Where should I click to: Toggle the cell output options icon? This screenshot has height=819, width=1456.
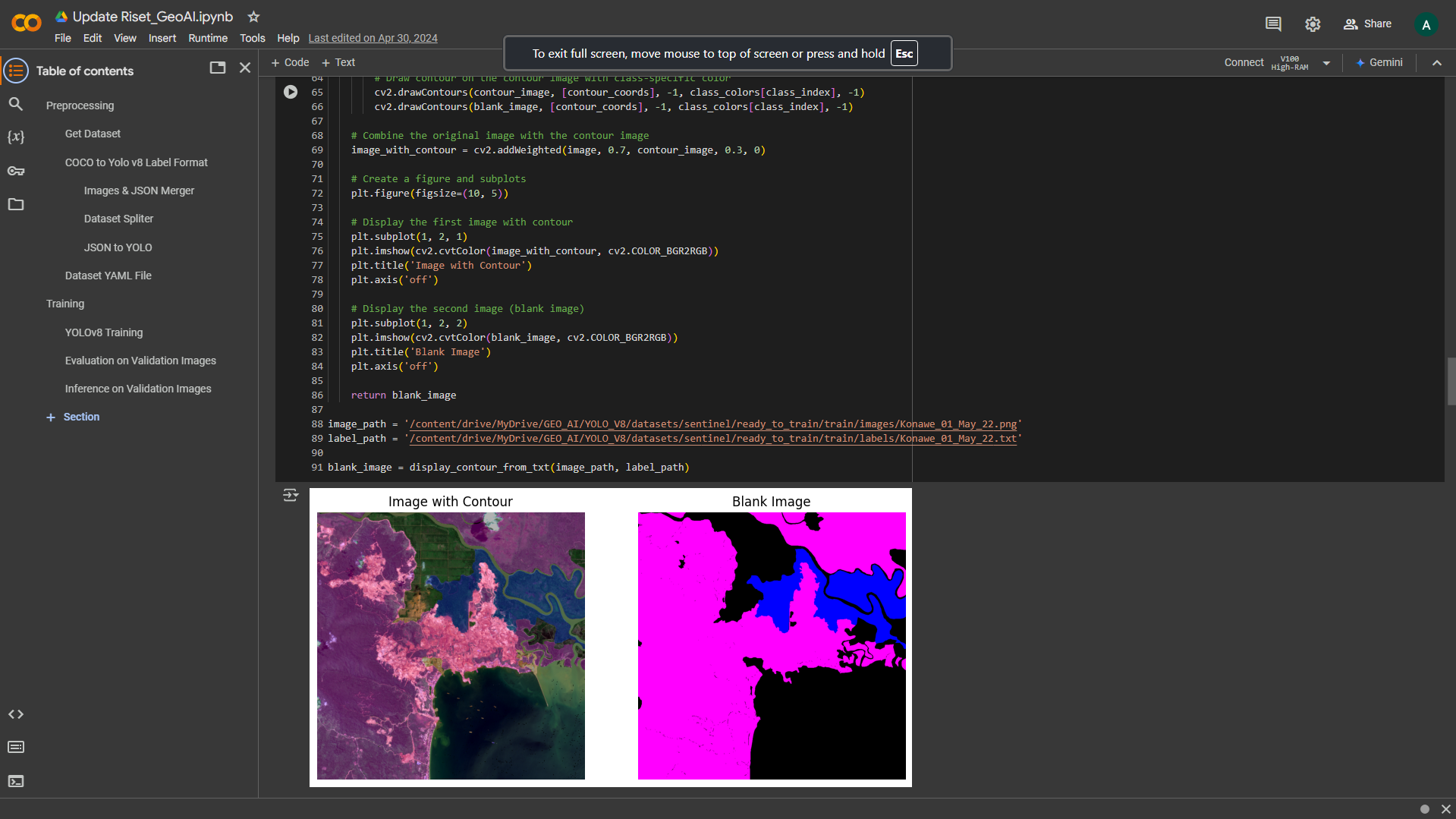pos(291,496)
